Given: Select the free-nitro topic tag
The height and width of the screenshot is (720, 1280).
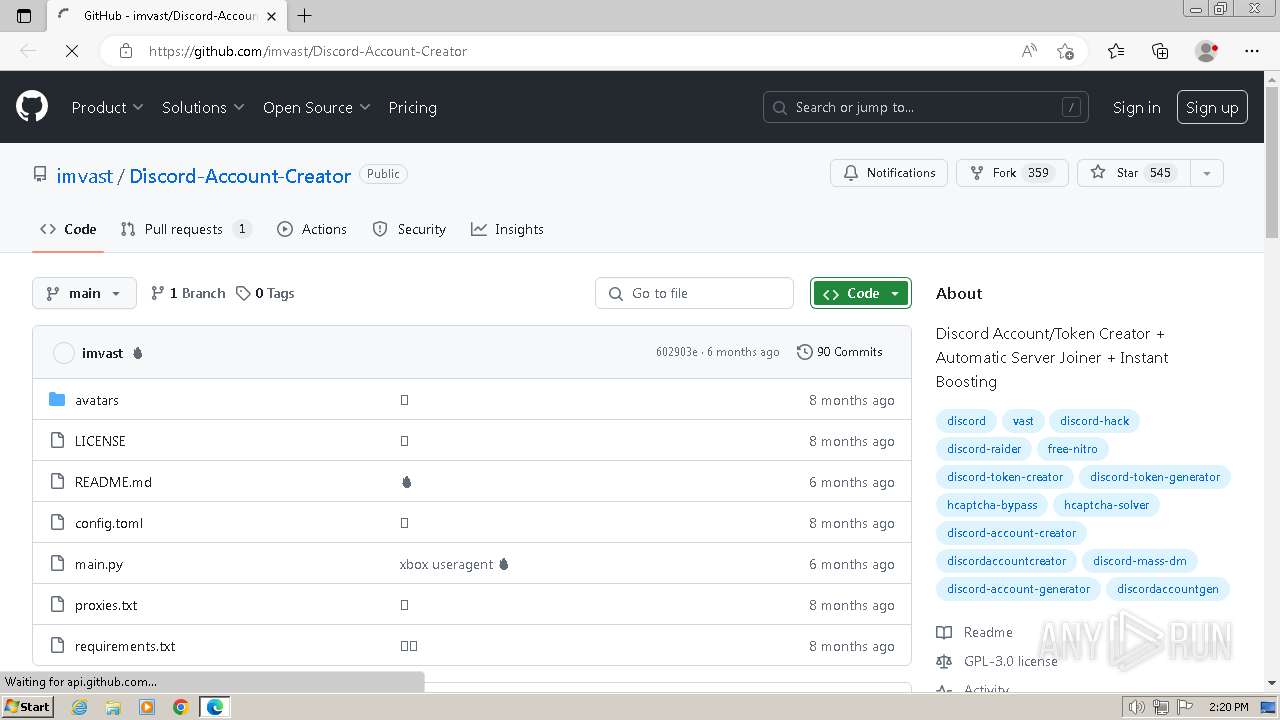Looking at the screenshot, I should 1072,449.
